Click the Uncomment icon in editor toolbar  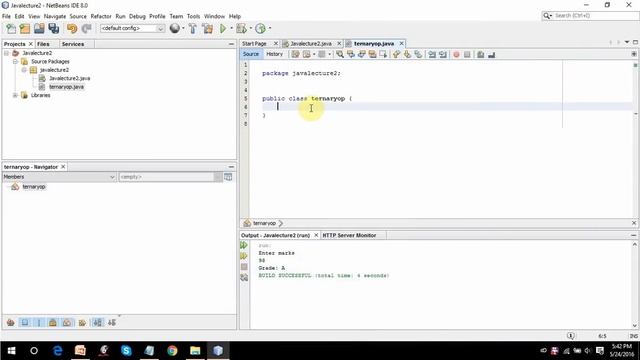coord(491,54)
